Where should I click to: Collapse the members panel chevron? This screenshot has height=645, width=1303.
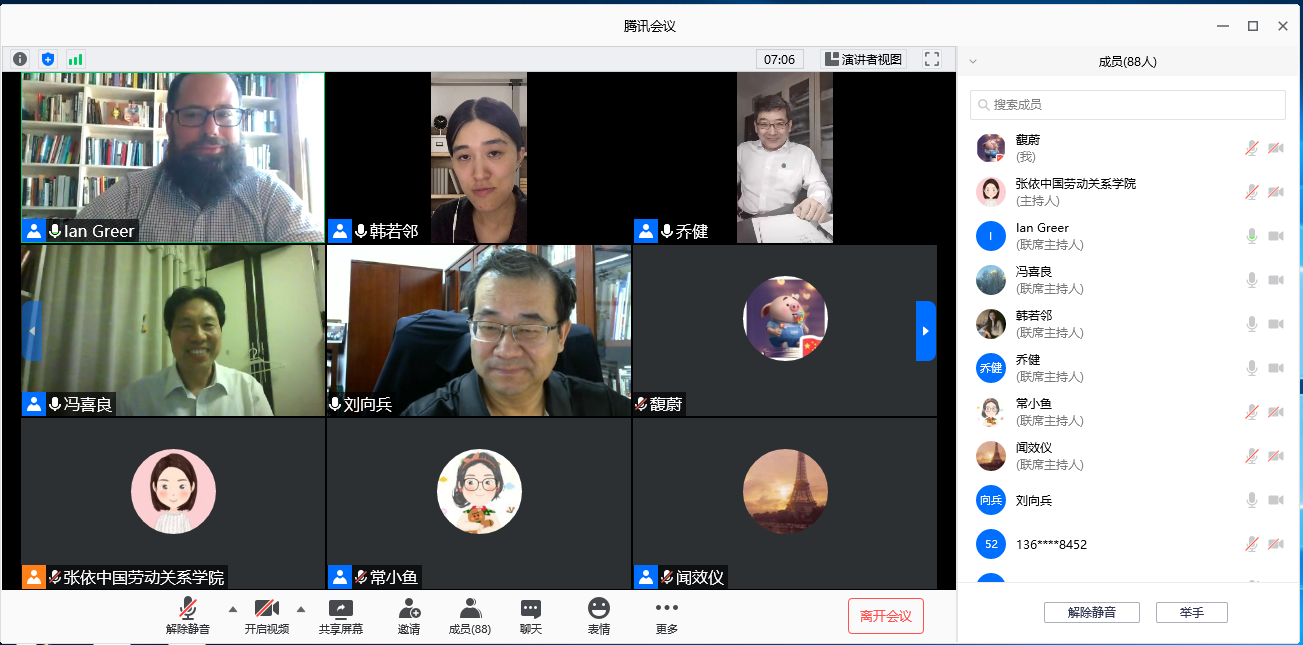pos(973,62)
